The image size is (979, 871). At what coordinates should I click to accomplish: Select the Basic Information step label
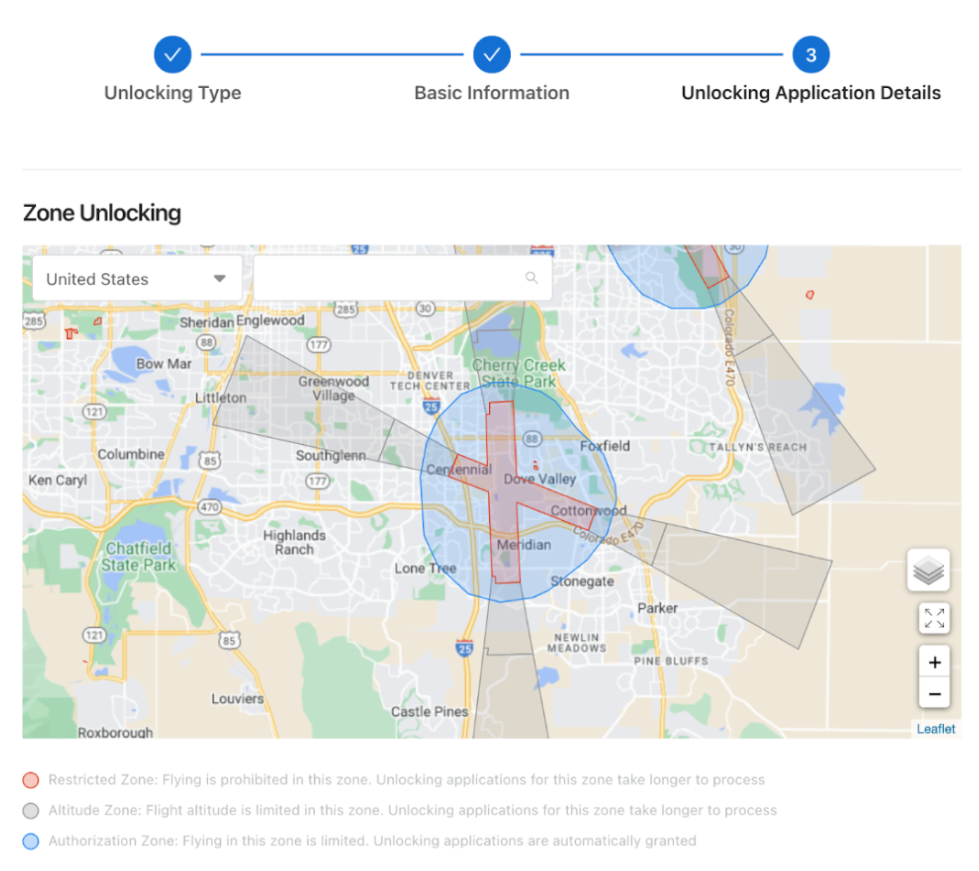click(491, 92)
